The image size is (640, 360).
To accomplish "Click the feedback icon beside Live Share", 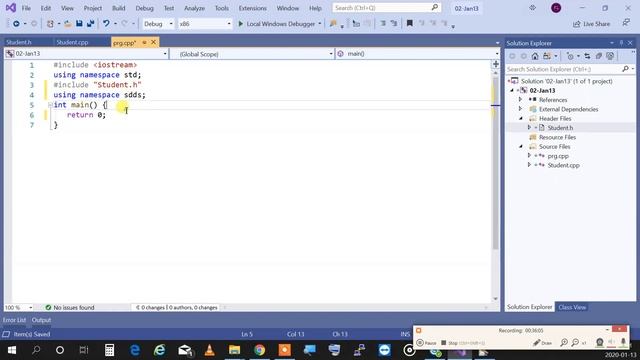I will (626, 23).
